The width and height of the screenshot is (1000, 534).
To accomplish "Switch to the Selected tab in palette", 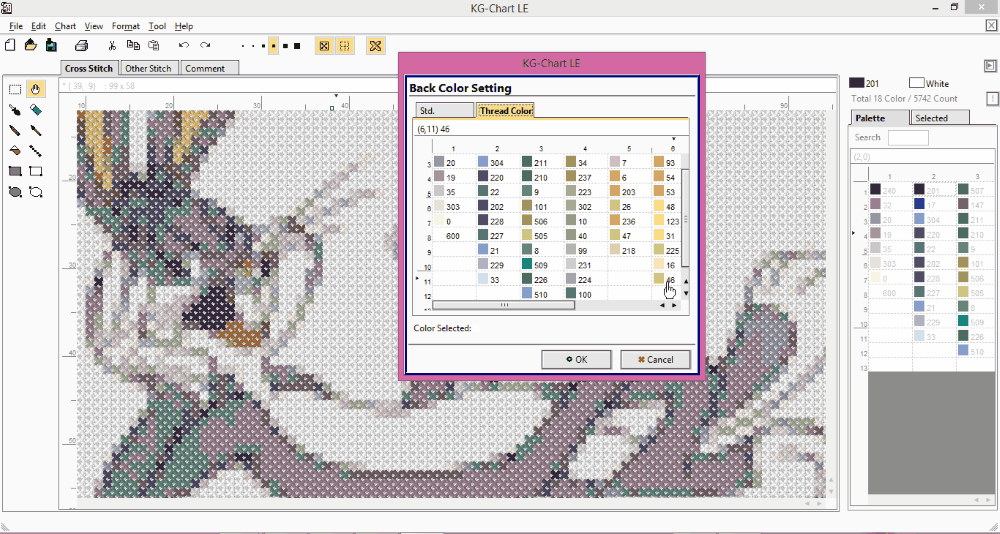I will 940,117.
